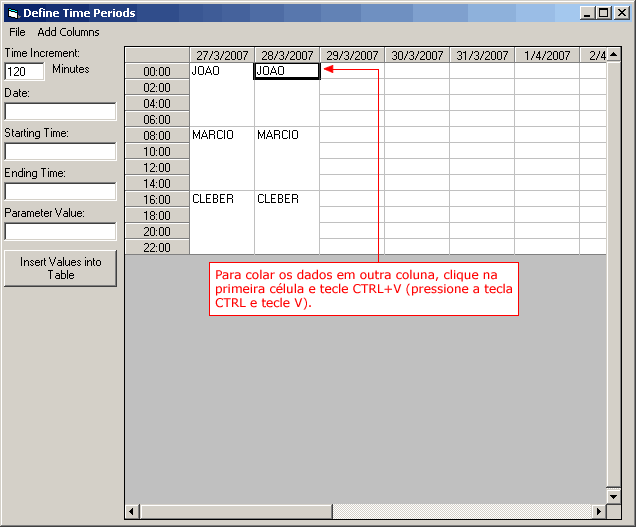This screenshot has width=636, height=527.
Task: Click Insert Values into Table button
Action: [60, 268]
